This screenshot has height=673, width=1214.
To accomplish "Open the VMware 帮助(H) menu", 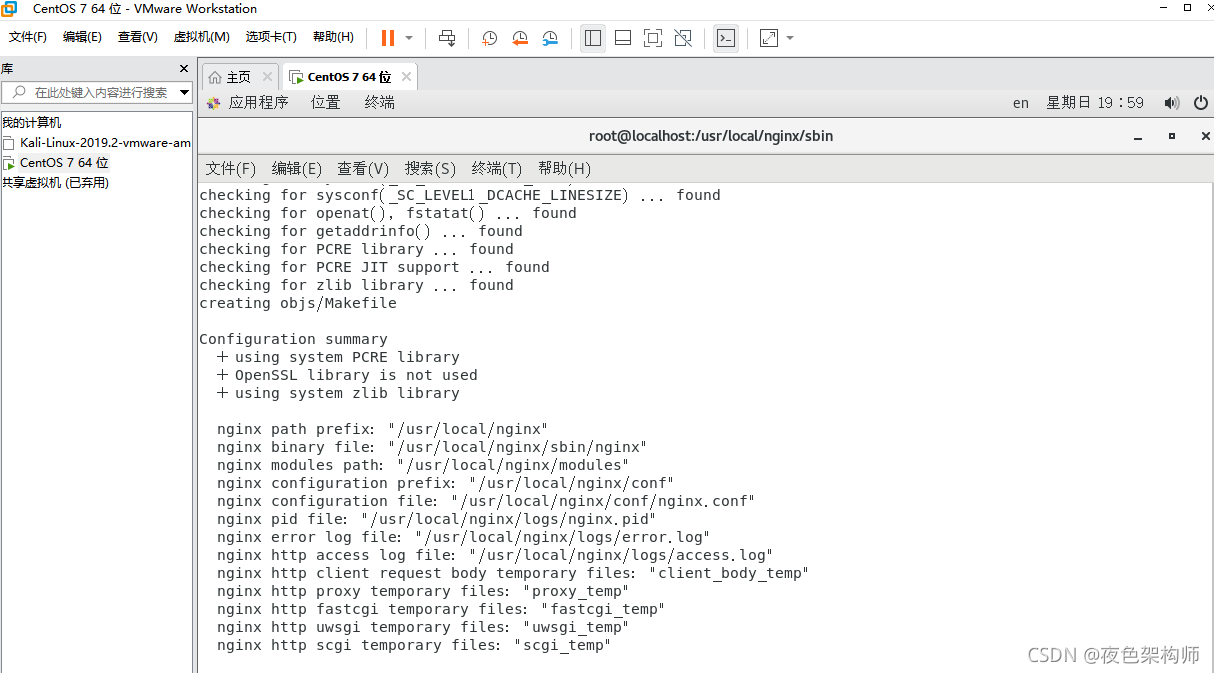I will pyautogui.click(x=333, y=37).
